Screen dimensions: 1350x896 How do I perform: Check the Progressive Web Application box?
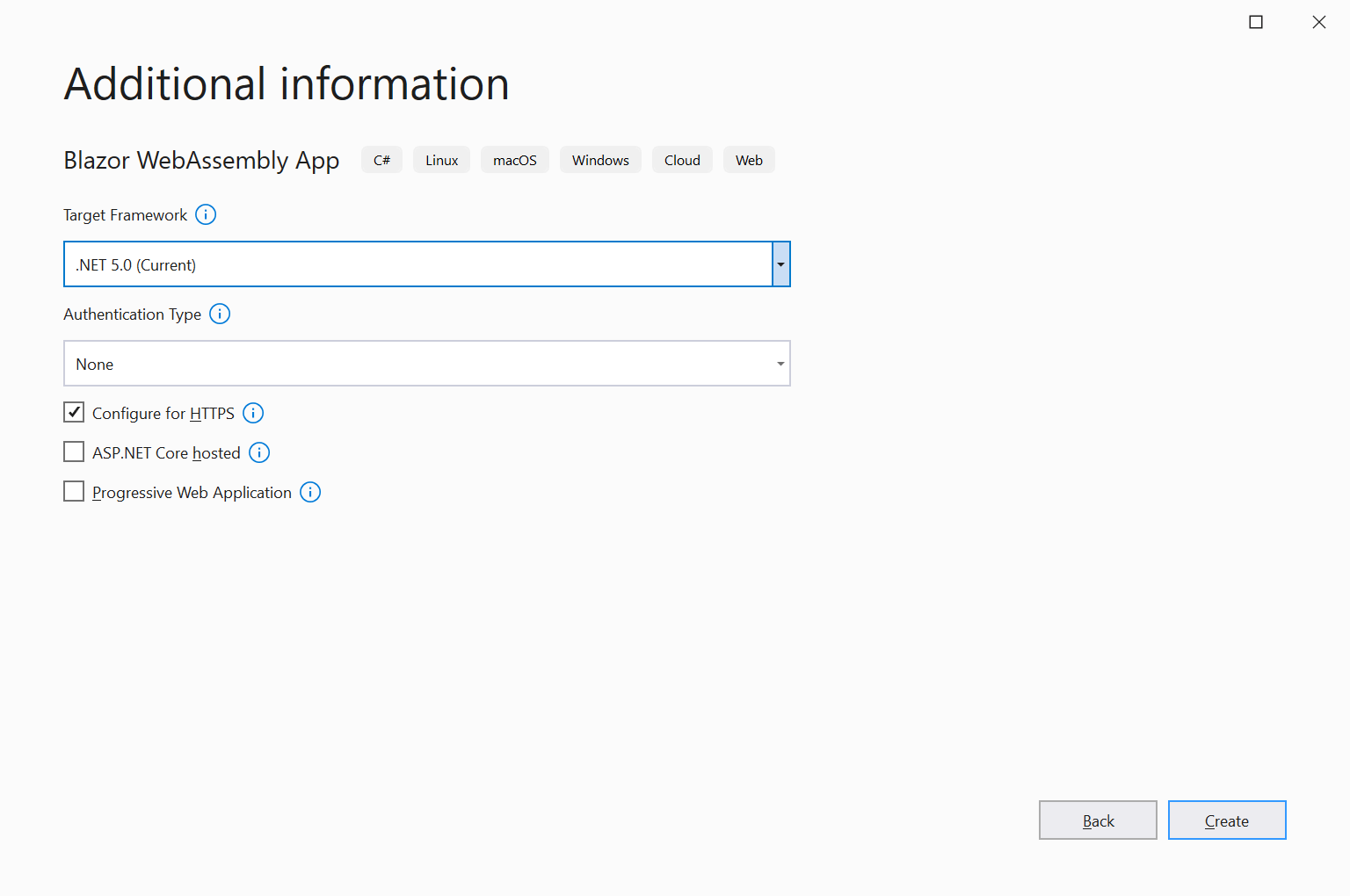74,491
